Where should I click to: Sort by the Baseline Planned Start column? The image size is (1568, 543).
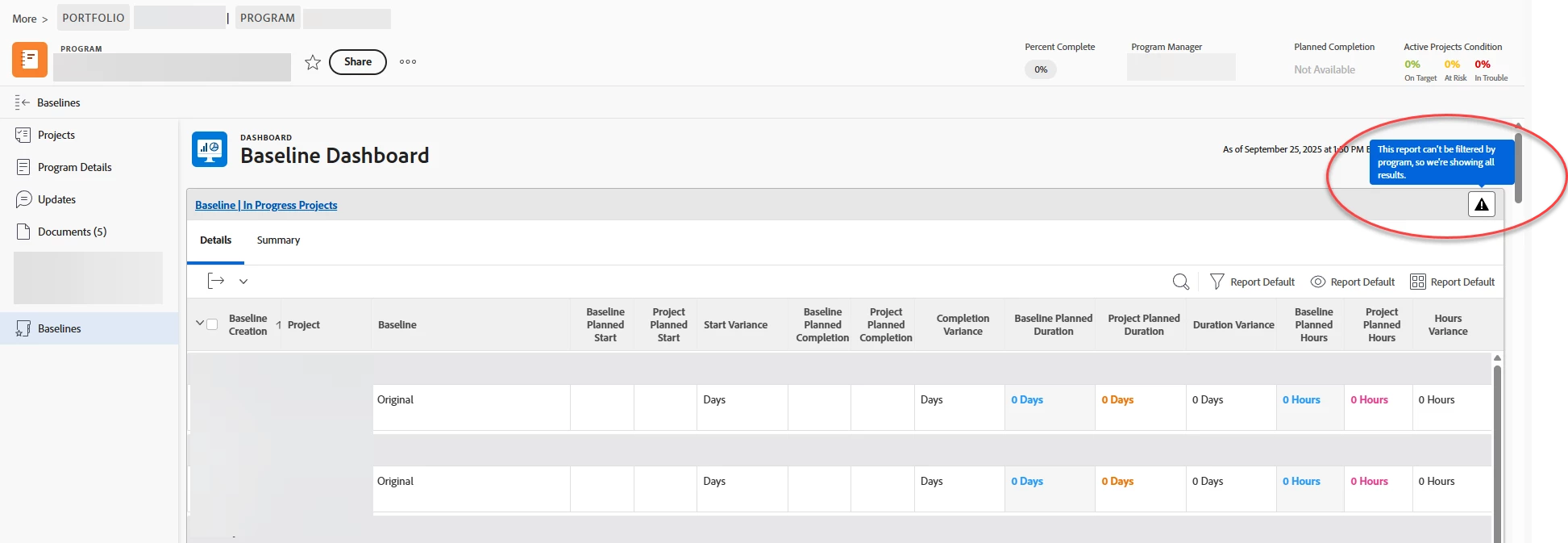(605, 324)
